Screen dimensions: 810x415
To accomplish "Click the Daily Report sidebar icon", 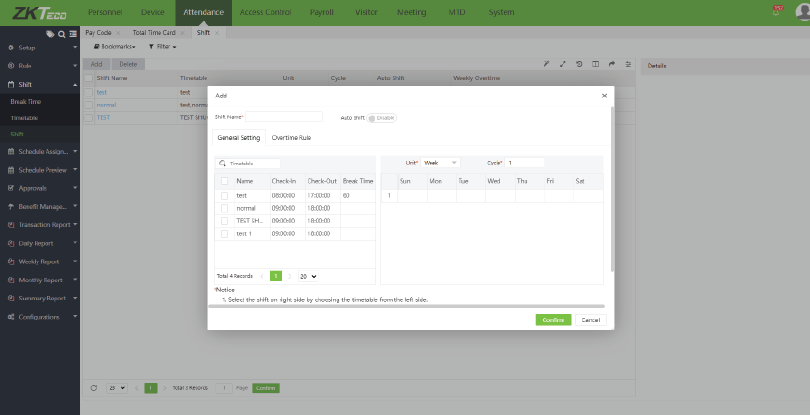I will point(10,243).
